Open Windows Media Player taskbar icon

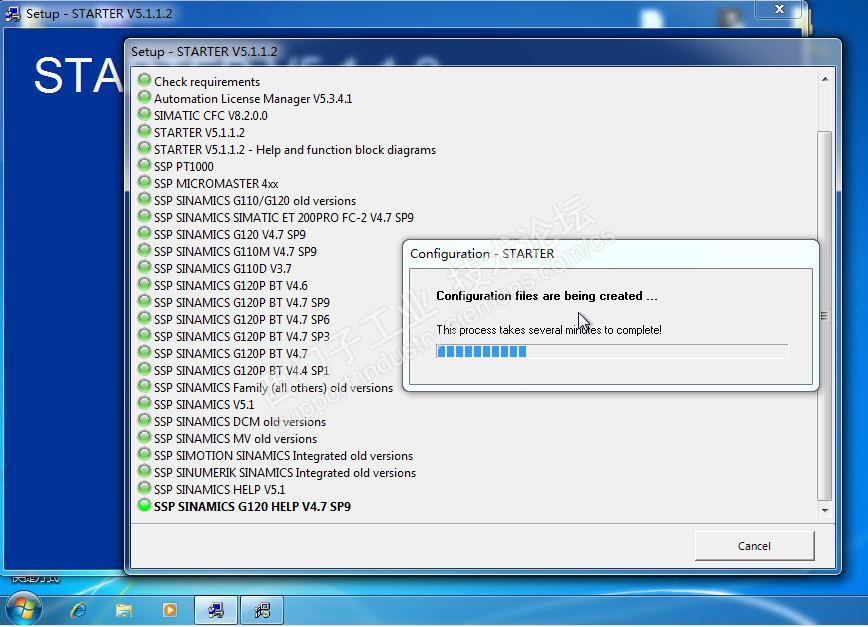tap(169, 610)
